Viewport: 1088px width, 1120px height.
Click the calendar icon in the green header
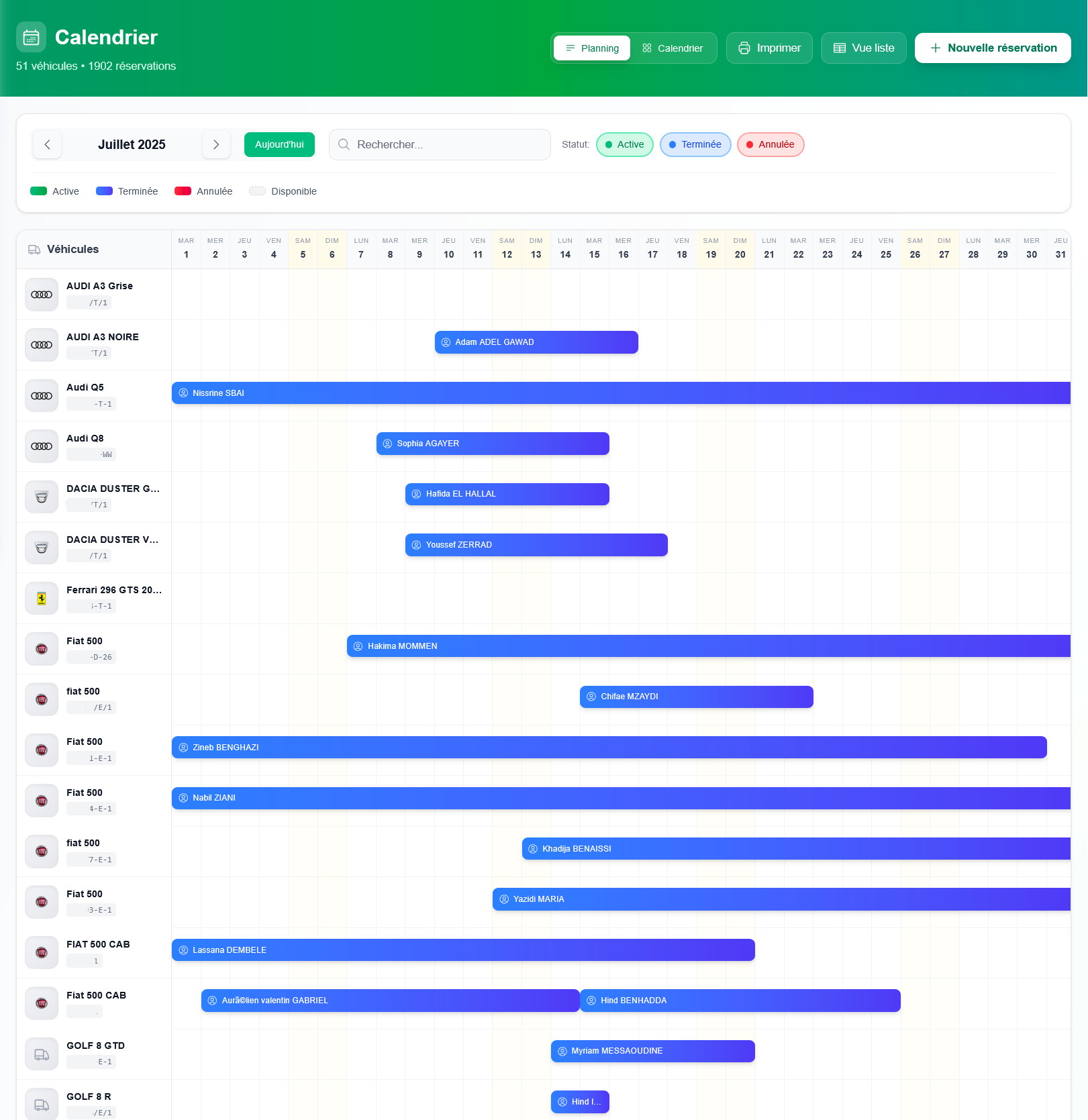tap(31, 38)
